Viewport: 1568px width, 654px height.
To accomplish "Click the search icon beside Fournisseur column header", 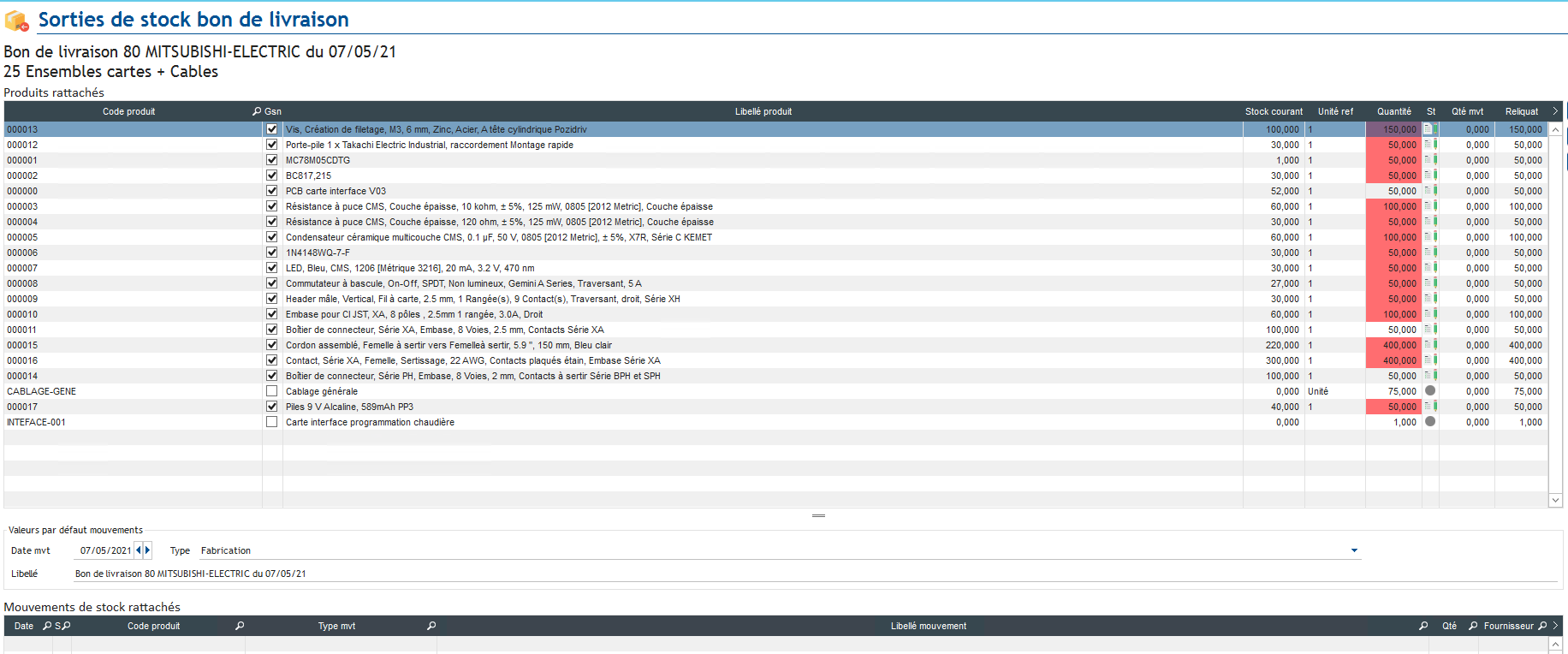I will 1542,626.
